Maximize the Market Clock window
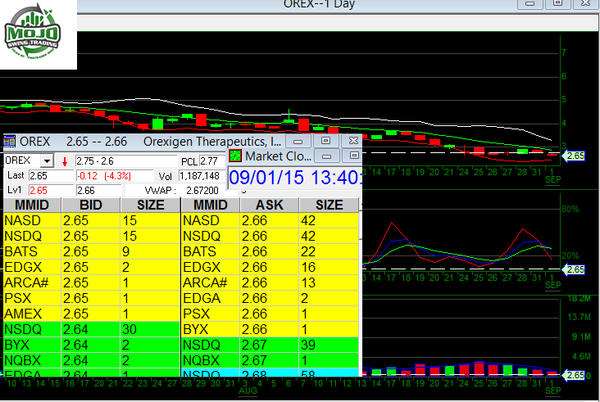Viewport: 600px width, 402px height. [353, 156]
